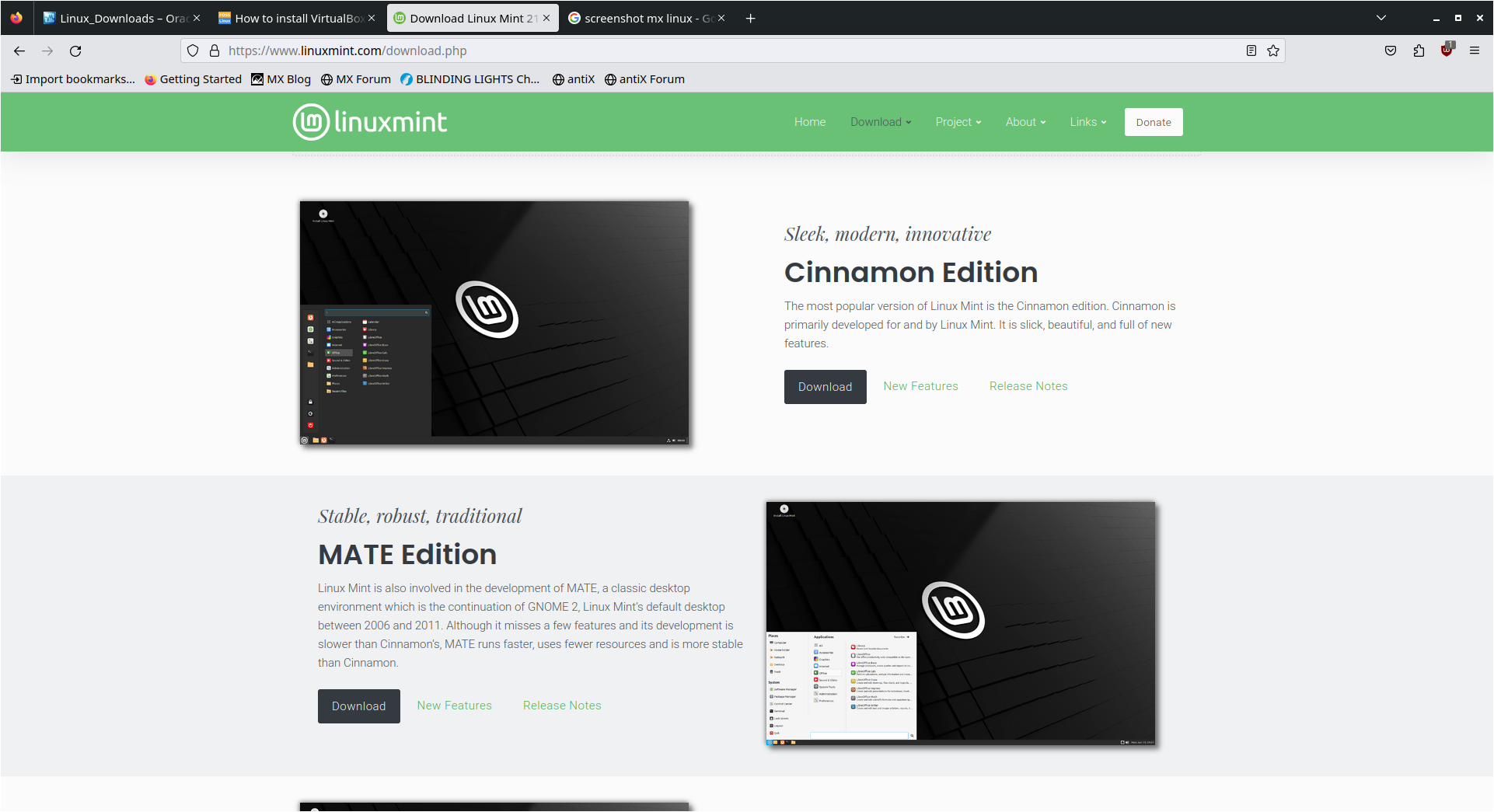Image resolution: width=1494 pixels, height=812 pixels.
Task: Expand the Project nav dropdown
Action: [x=958, y=122]
